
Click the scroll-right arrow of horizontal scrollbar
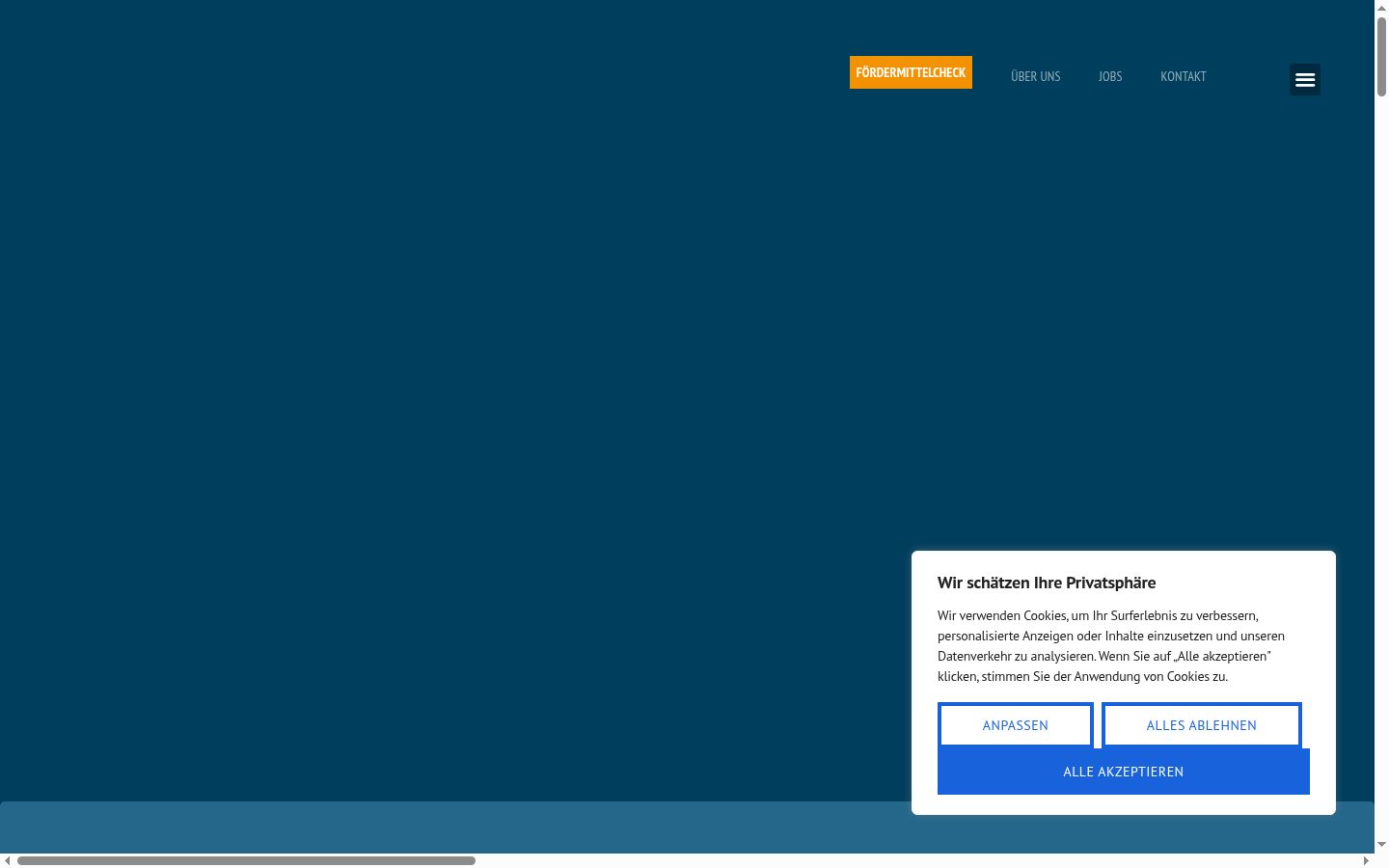(1366, 860)
